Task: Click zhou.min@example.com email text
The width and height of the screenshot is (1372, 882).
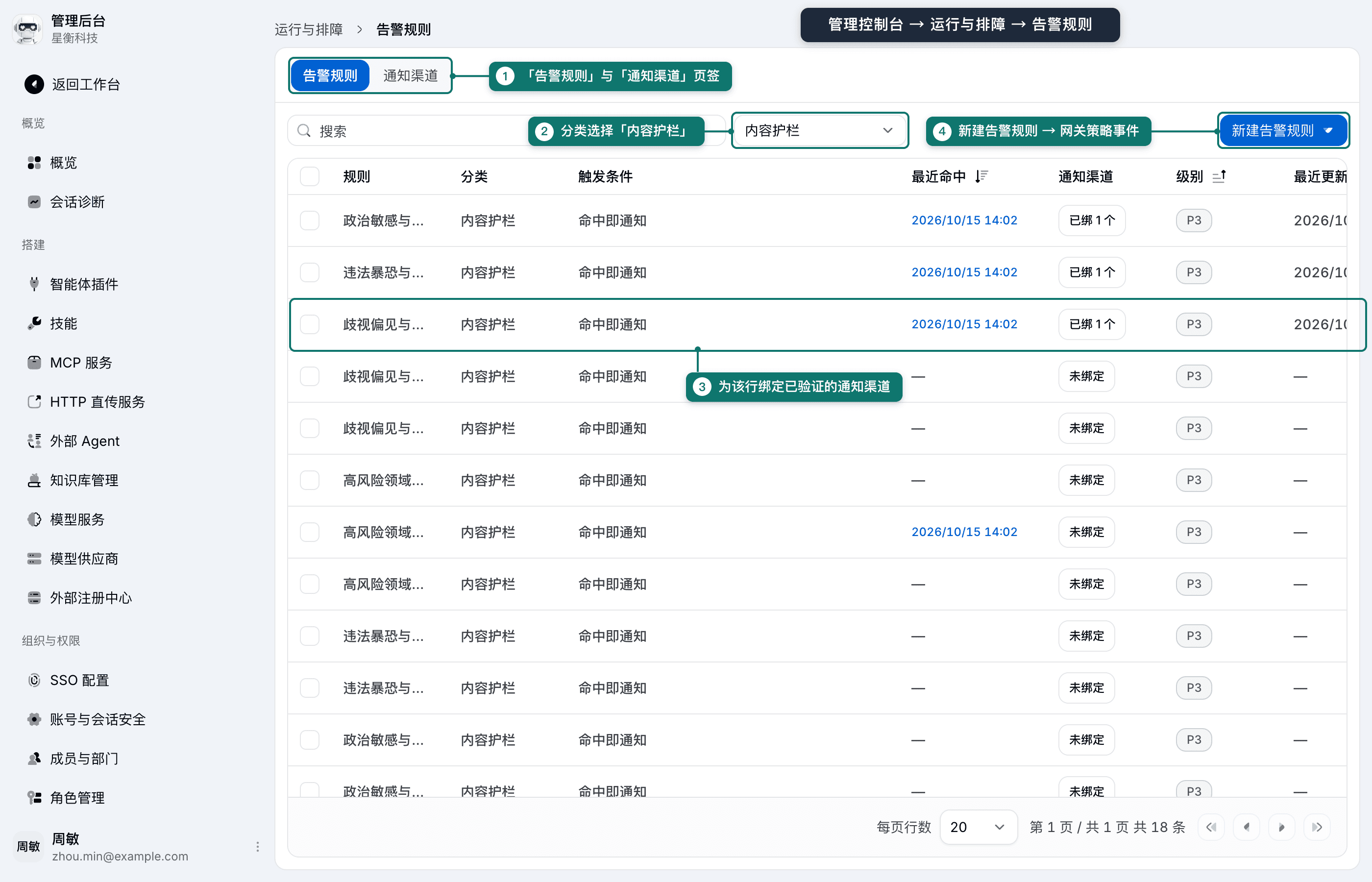Action: coord(120,856)
